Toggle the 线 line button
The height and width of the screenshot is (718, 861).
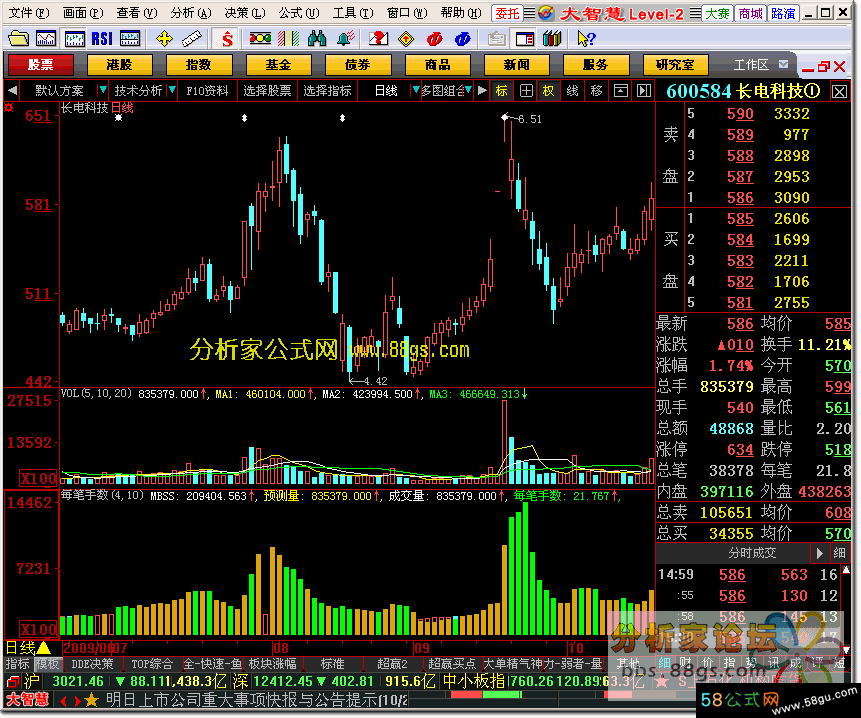click(572, 91)
